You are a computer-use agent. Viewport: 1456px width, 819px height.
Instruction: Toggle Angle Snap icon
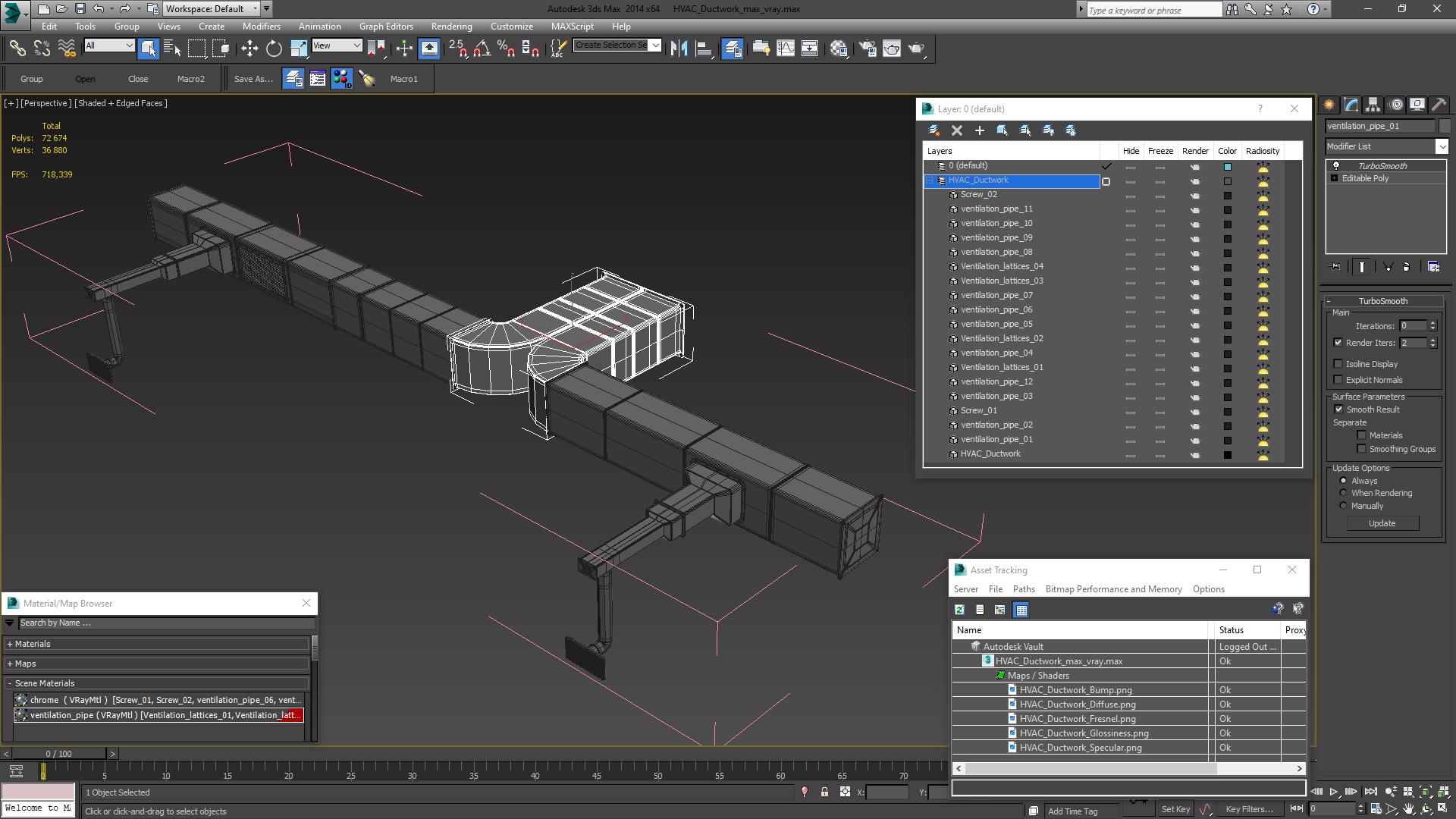point(482,49)
